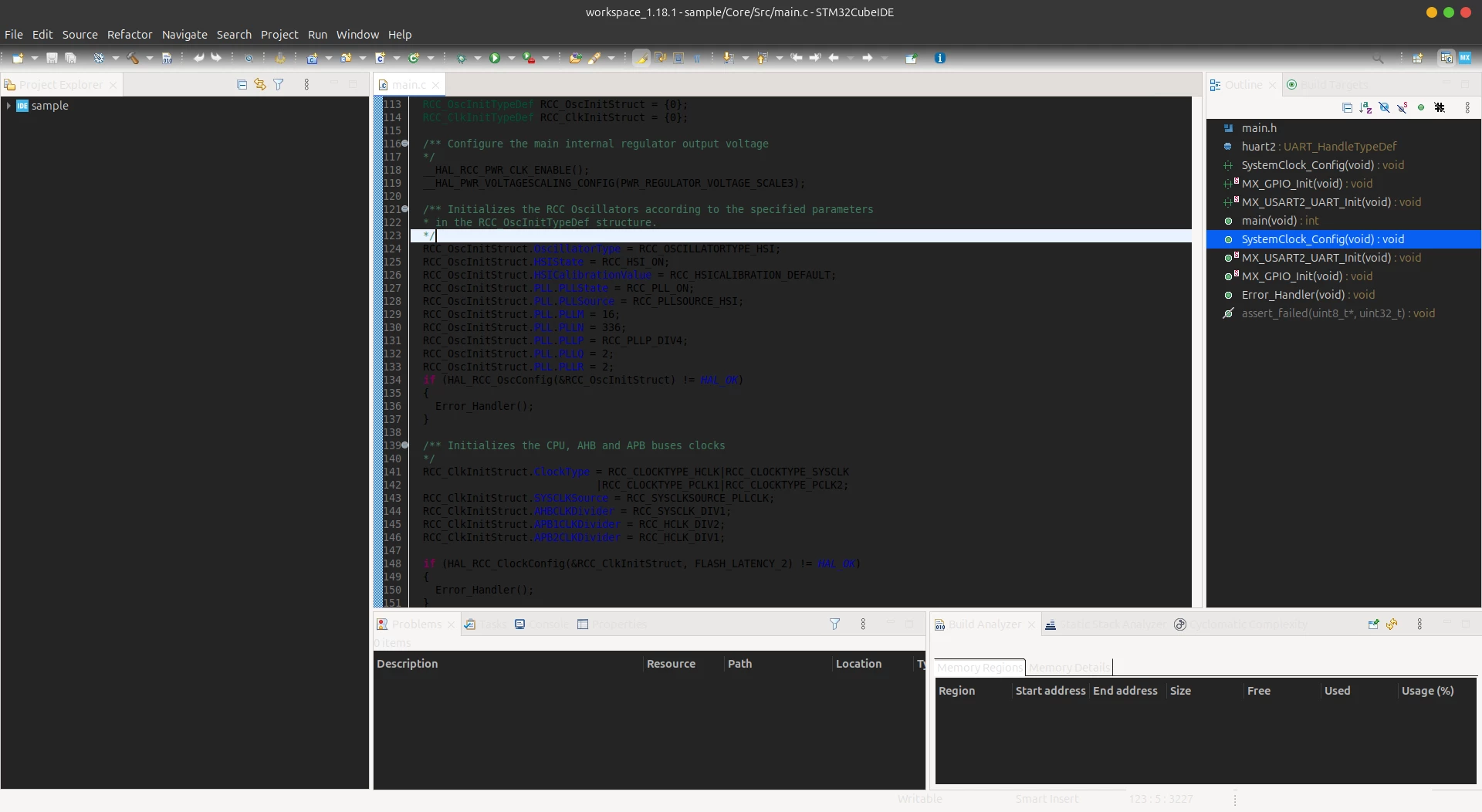1482x812 pixels.
Task: Click the hammer Build icon
Action: coord(133,58)
